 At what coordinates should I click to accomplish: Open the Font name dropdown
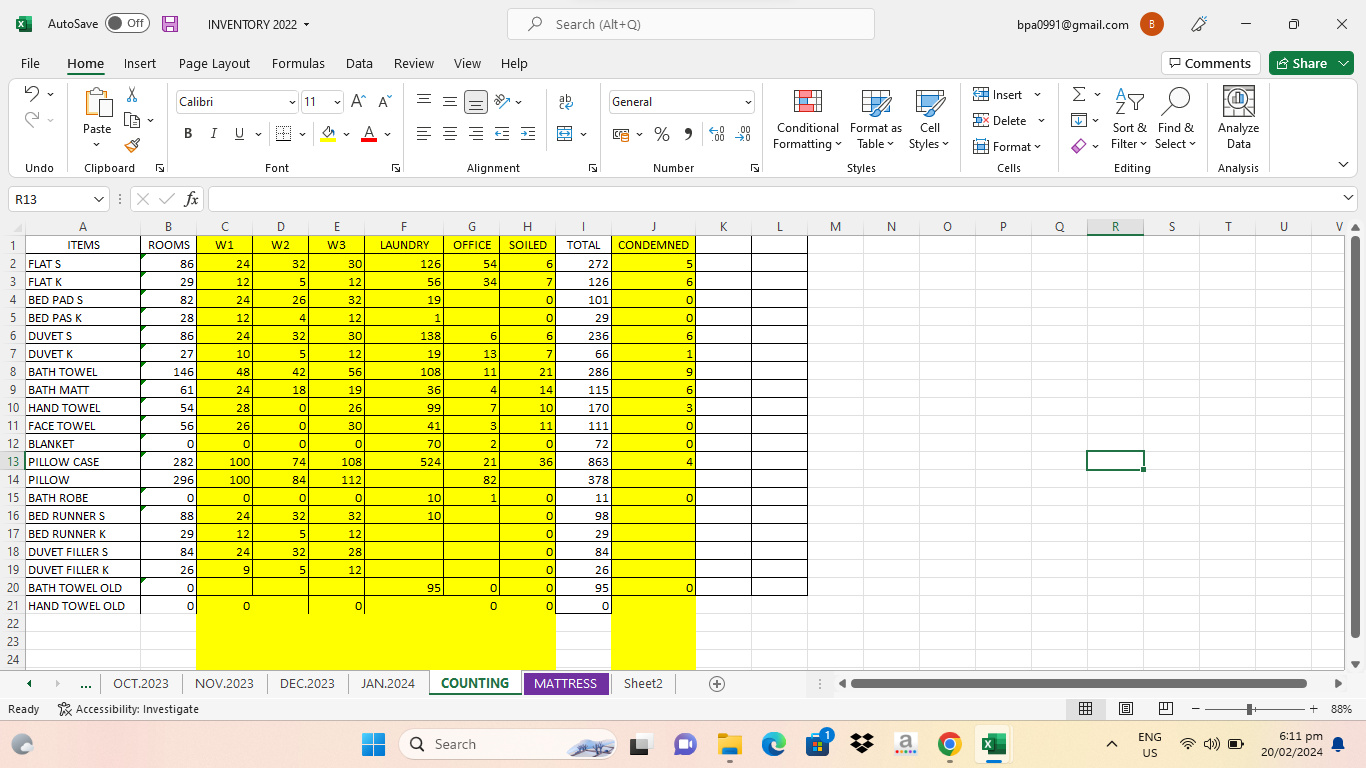point(292,102)
